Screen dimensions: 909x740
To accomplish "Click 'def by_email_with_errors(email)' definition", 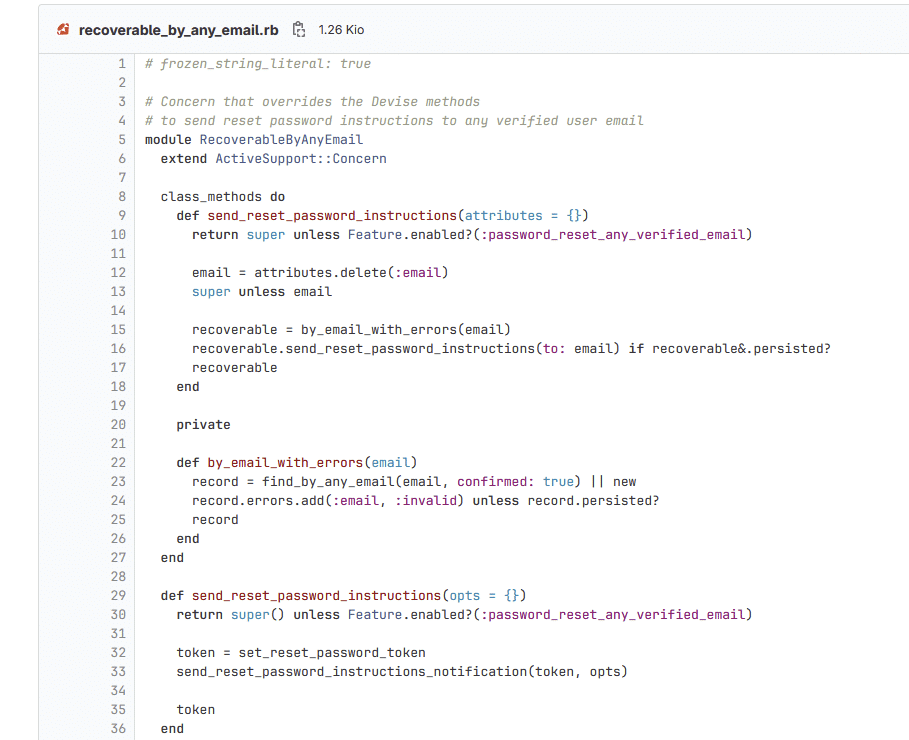I will [297, 463].
